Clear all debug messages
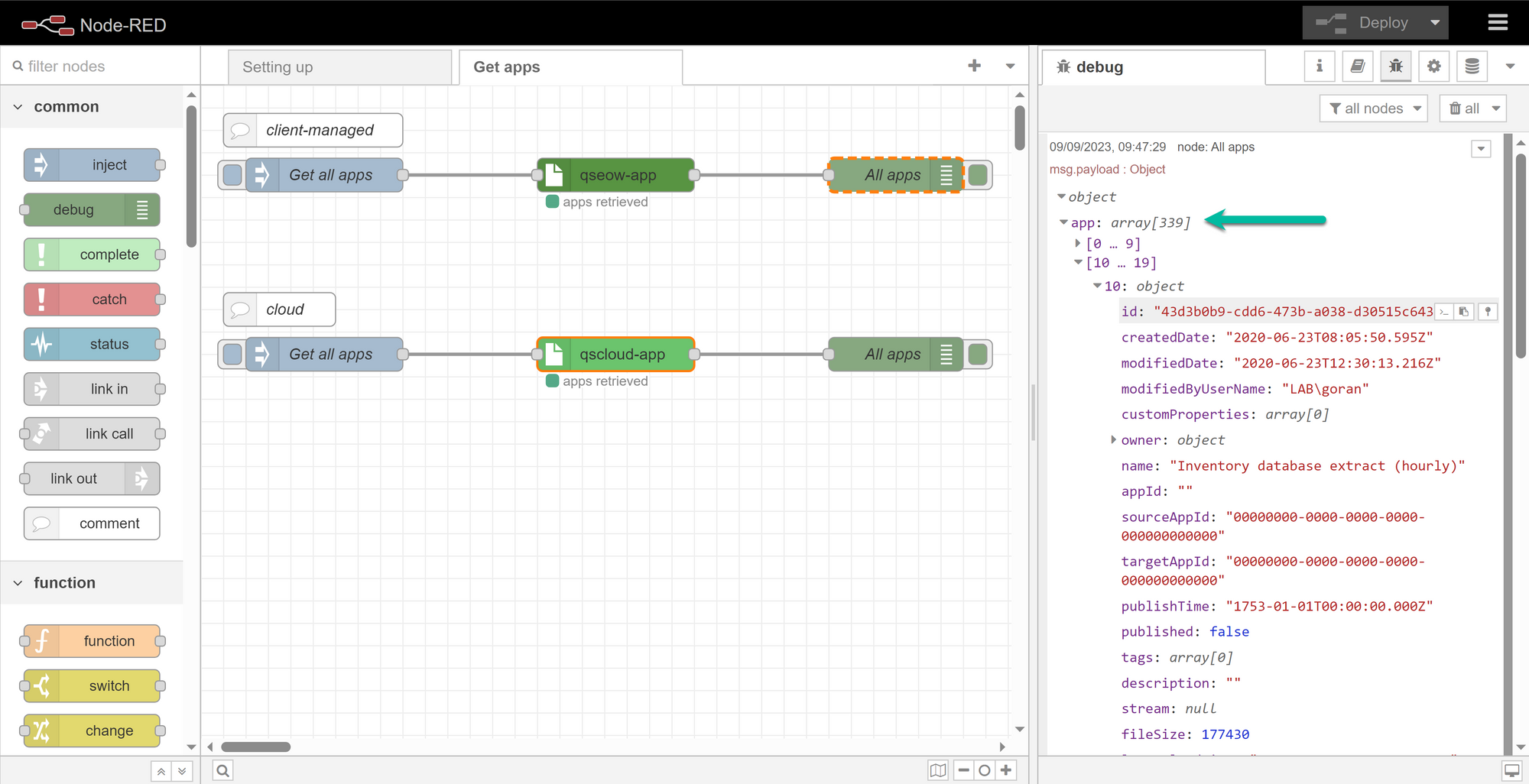The image size is (1529, 784). tap(1463, 109)
